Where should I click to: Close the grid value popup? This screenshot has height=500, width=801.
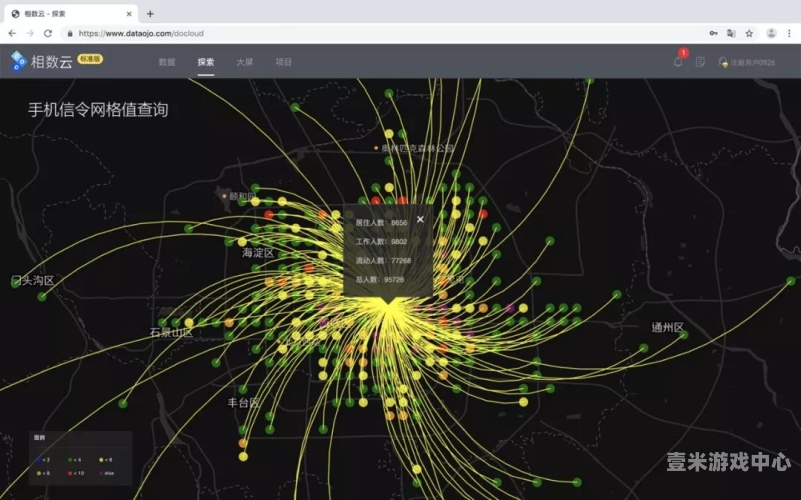[420, 219]
